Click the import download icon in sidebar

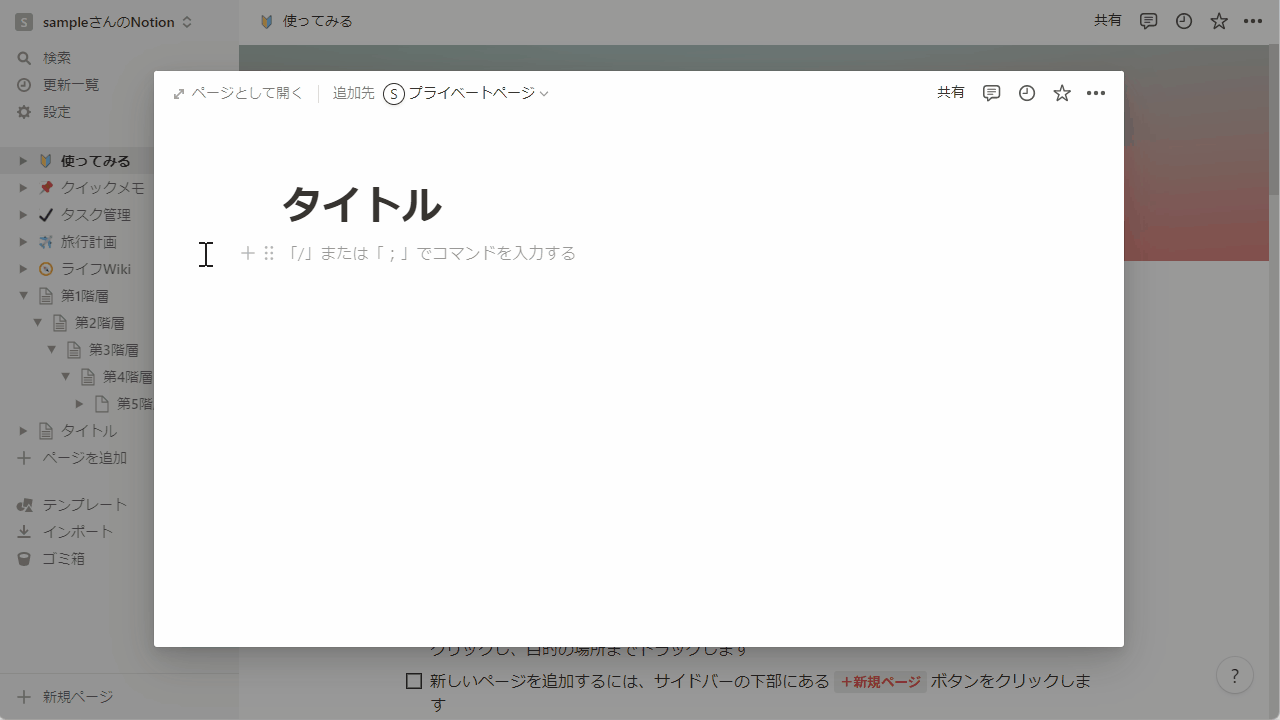25,532
